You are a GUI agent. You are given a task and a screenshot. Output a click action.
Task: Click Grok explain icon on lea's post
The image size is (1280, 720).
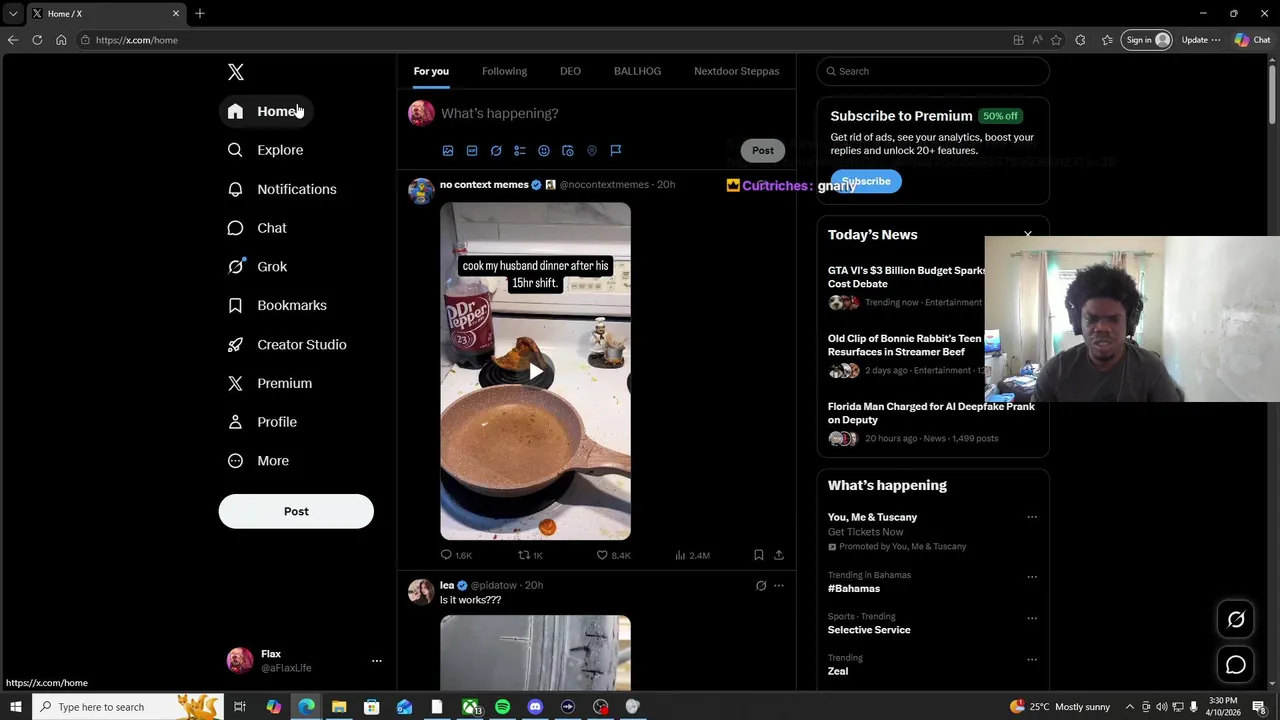point(761,586)
